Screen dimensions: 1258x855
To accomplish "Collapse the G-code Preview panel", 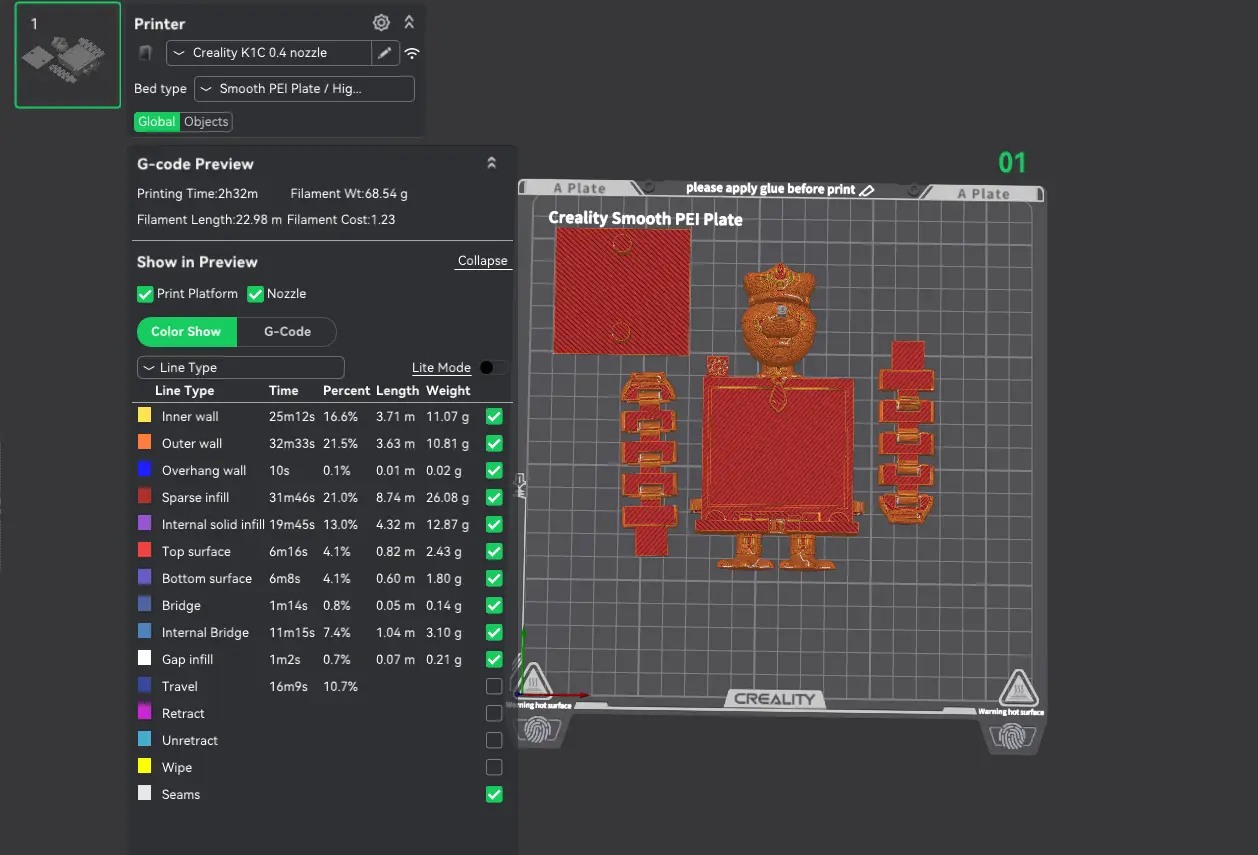I will (491, 163).
